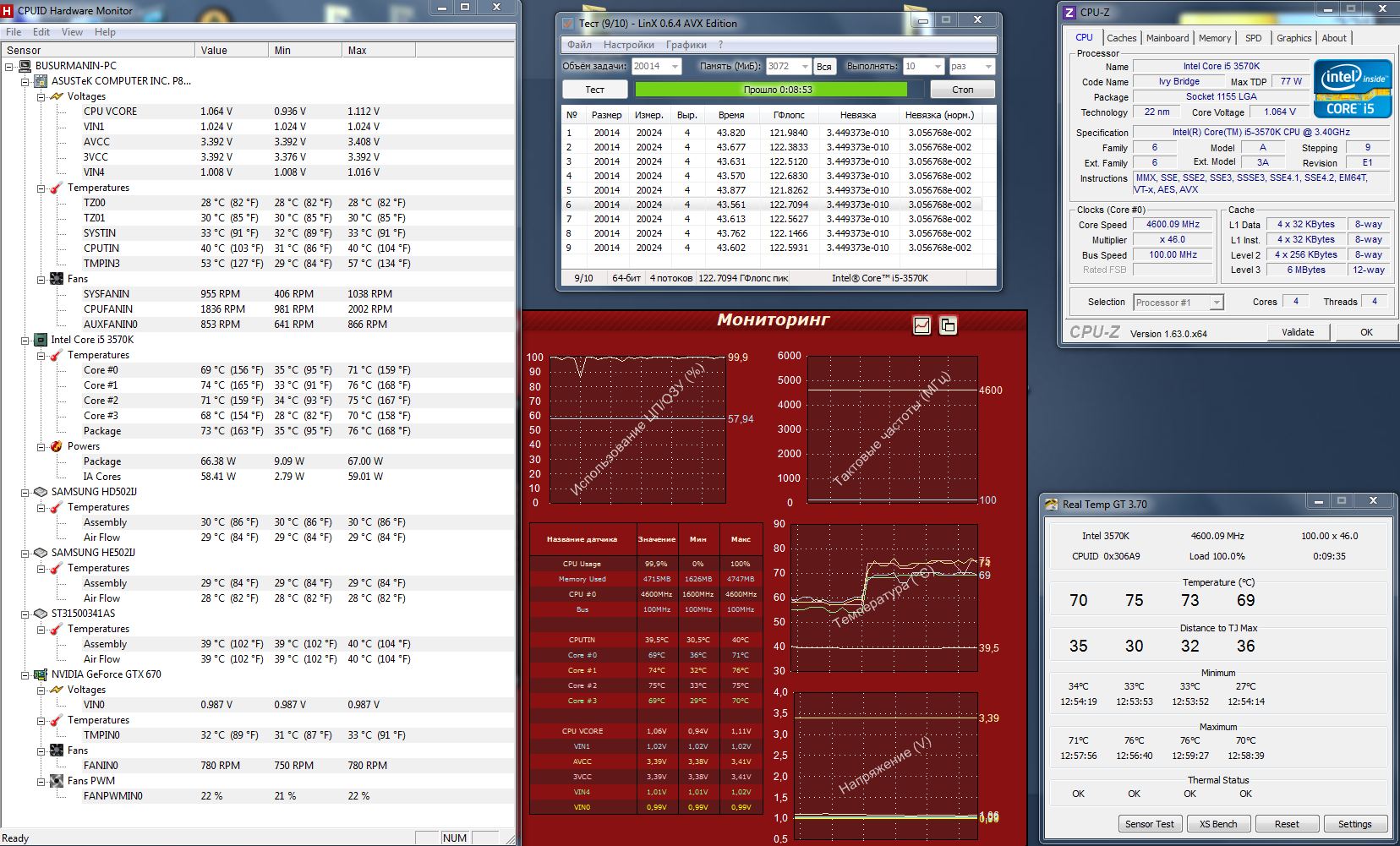Click the Тест button in LinX
The height and width of the screenshot is (846, 1400).
click(x=595, y=90)
